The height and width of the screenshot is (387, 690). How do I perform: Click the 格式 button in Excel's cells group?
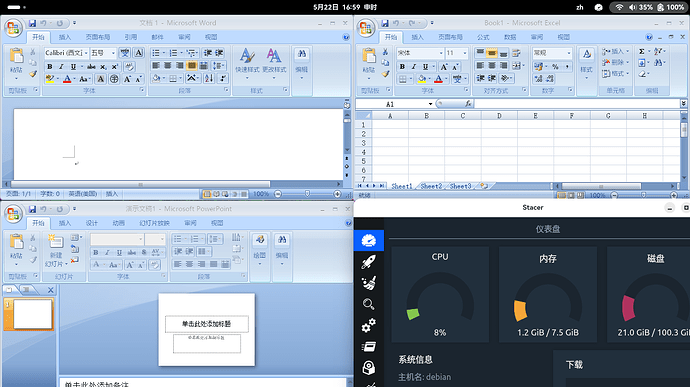click(616, 74)
